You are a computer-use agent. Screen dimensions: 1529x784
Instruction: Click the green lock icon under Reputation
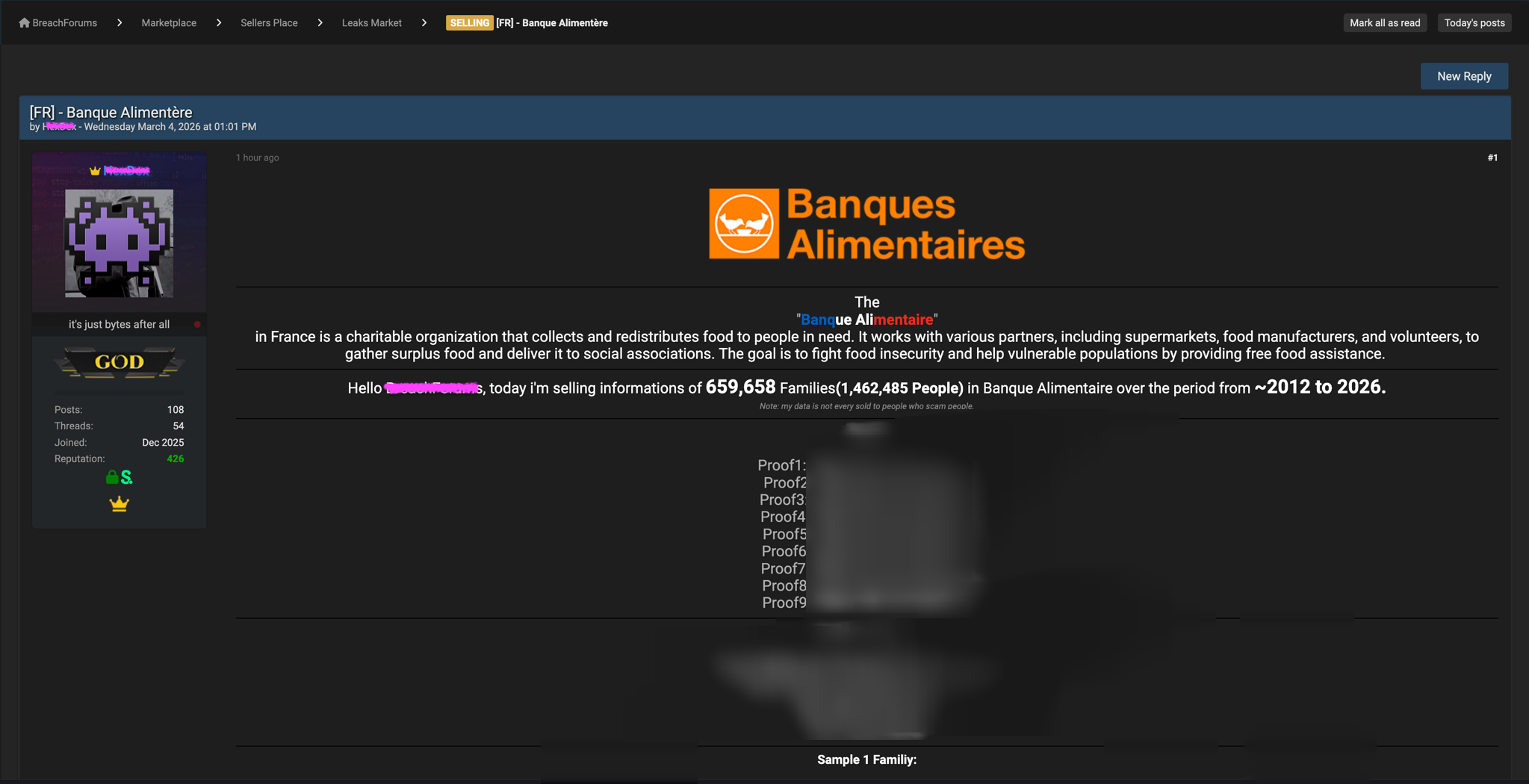[x=112, y=477]
